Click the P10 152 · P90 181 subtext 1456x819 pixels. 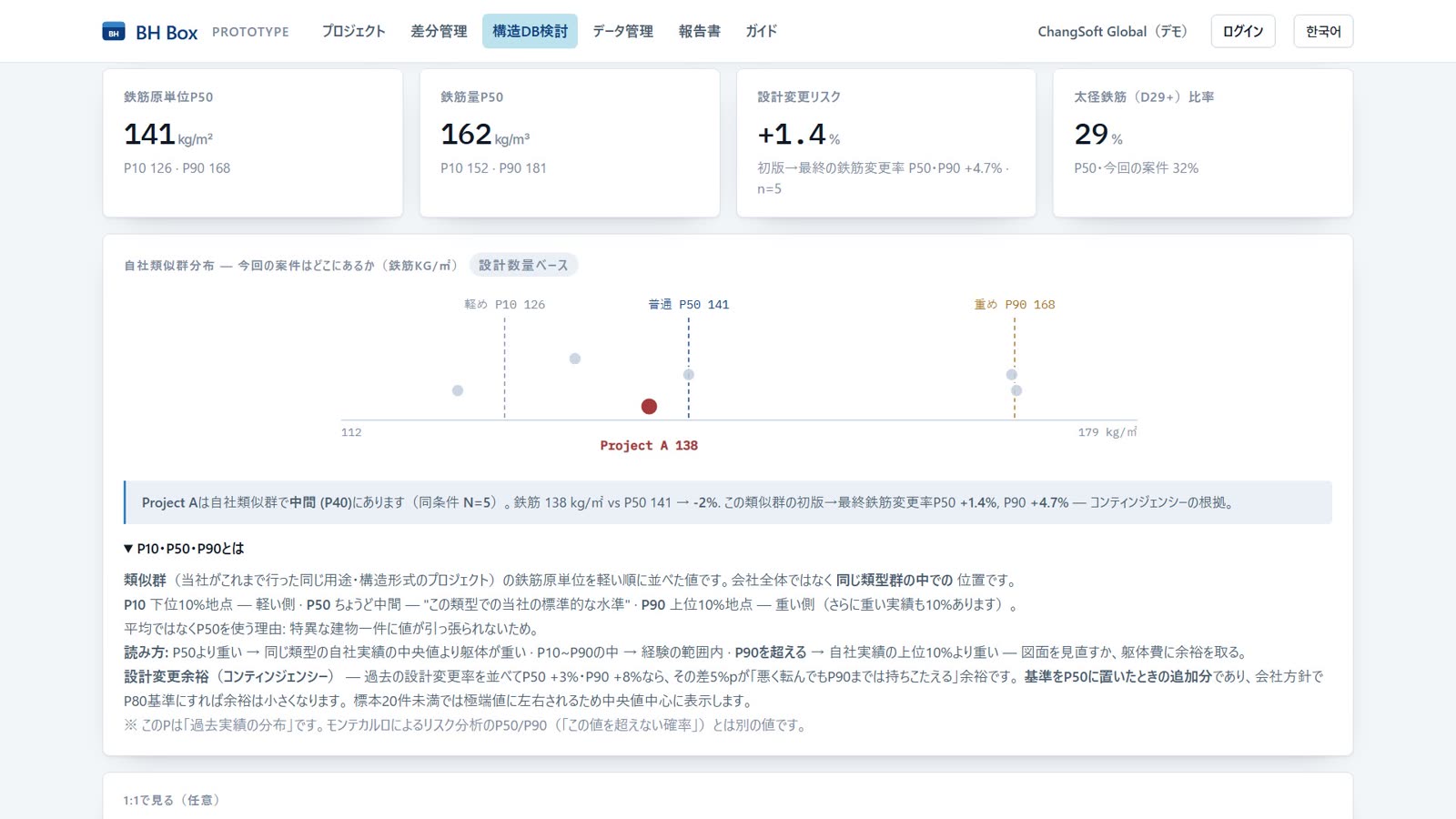pyautogui.click(x=494, y=168)
